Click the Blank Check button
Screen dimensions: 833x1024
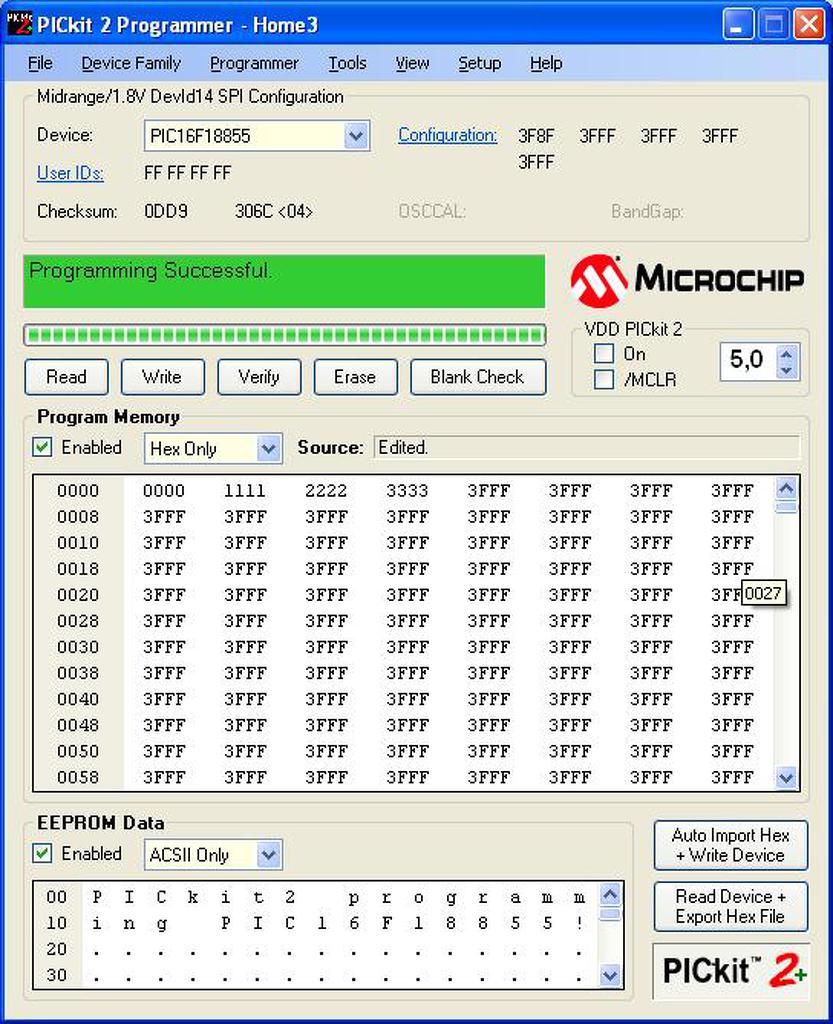pos(478,377)
